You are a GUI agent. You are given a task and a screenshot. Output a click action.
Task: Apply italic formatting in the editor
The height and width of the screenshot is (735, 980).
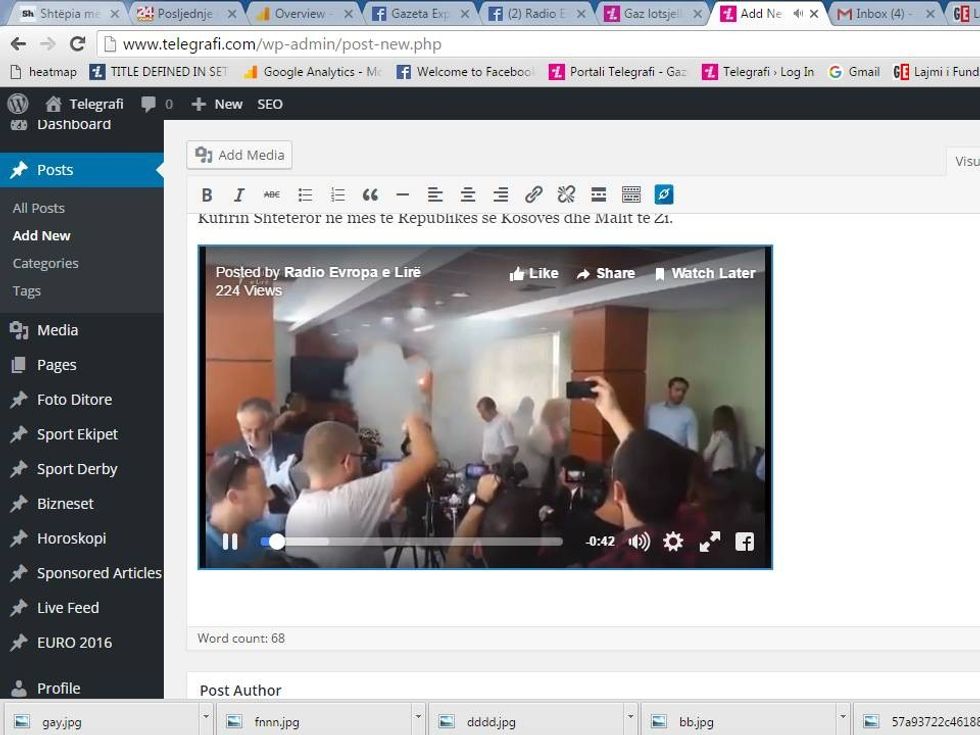click(239, 195)
